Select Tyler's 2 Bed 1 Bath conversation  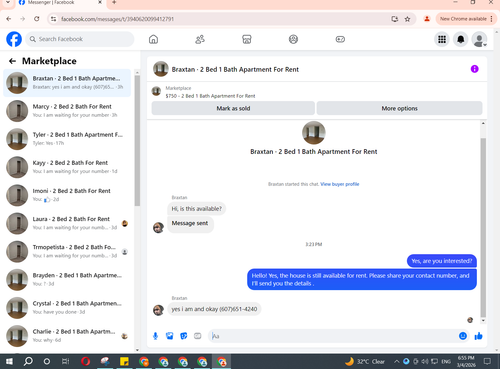coord(67,139)
